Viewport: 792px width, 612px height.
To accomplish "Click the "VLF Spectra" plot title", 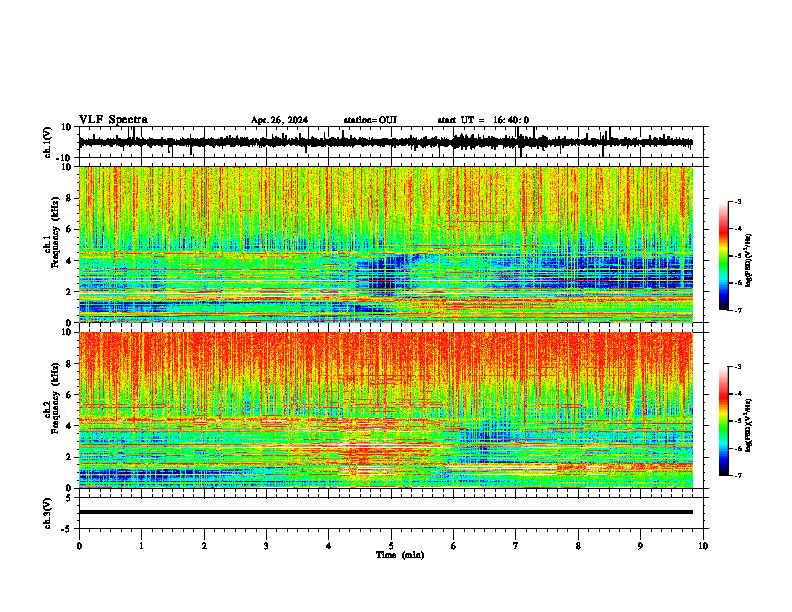I will [113, 120].
